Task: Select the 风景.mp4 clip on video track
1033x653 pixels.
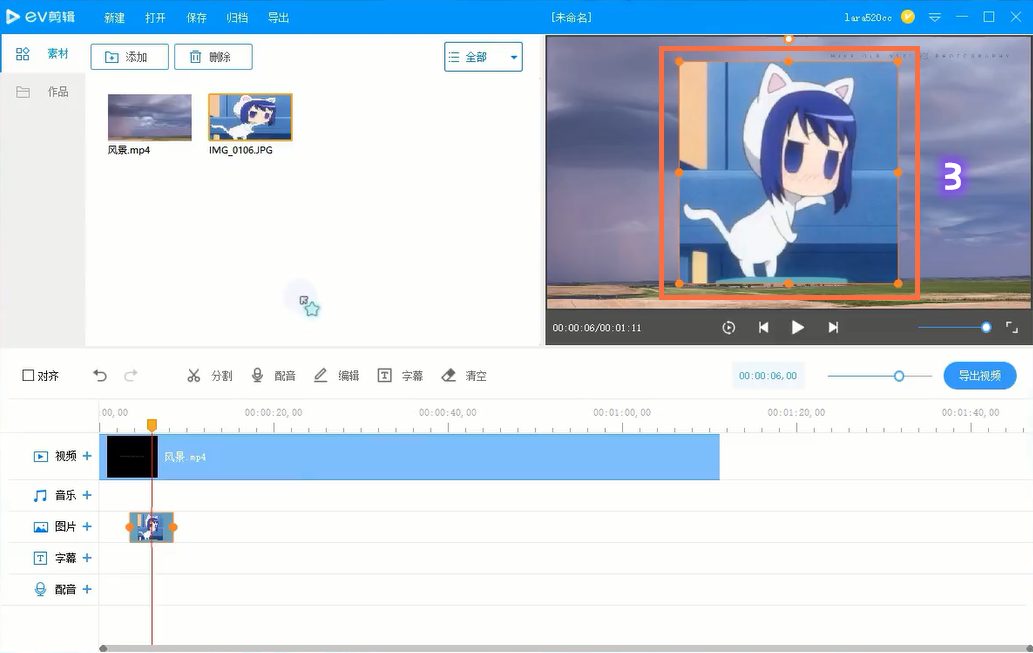Action: click(409, 457)
